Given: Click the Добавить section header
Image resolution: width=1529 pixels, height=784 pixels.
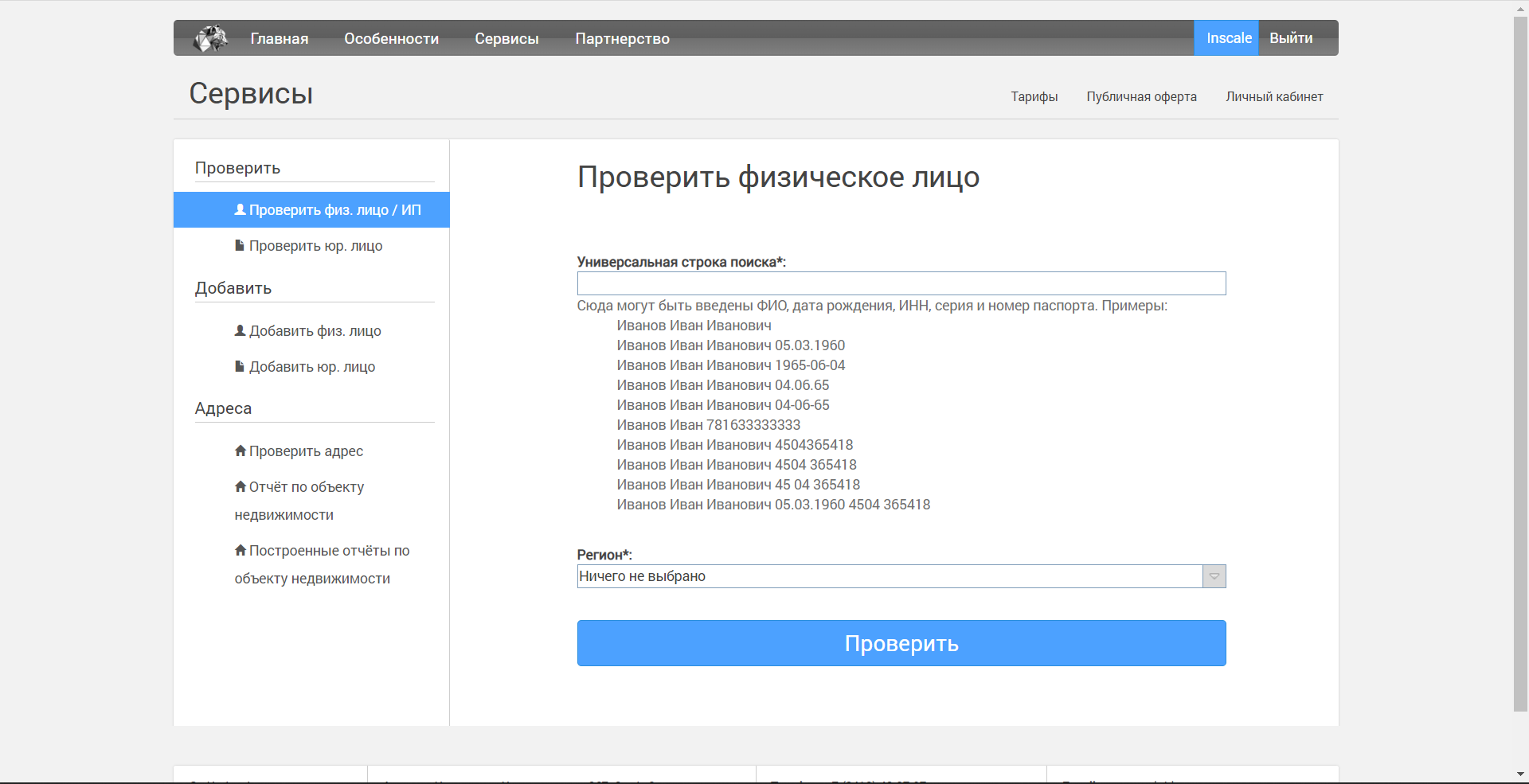Looking at the screenshot, I should 233,288.
